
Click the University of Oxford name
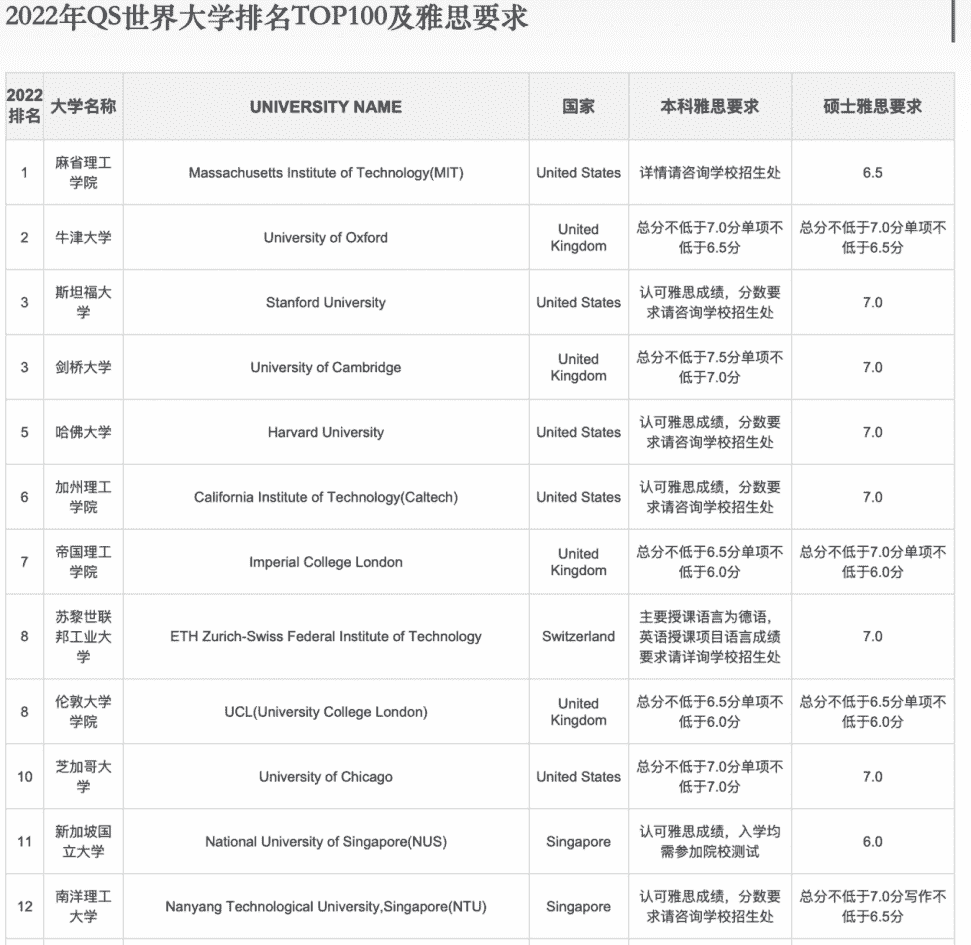coord(325,237)
